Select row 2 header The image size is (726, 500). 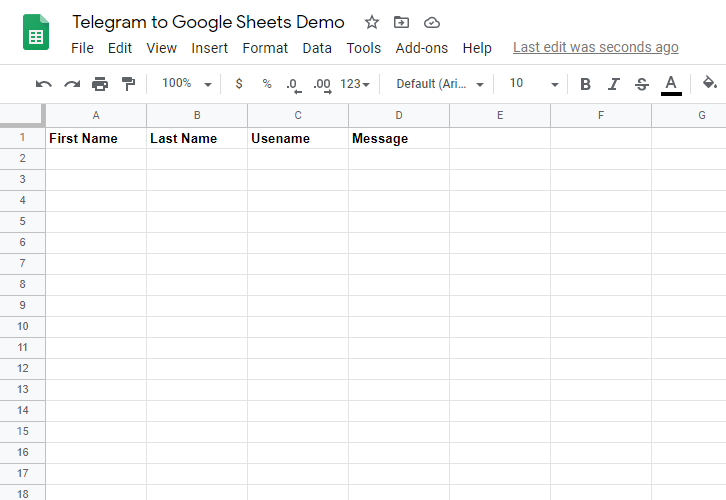click(x=22, y=158)
